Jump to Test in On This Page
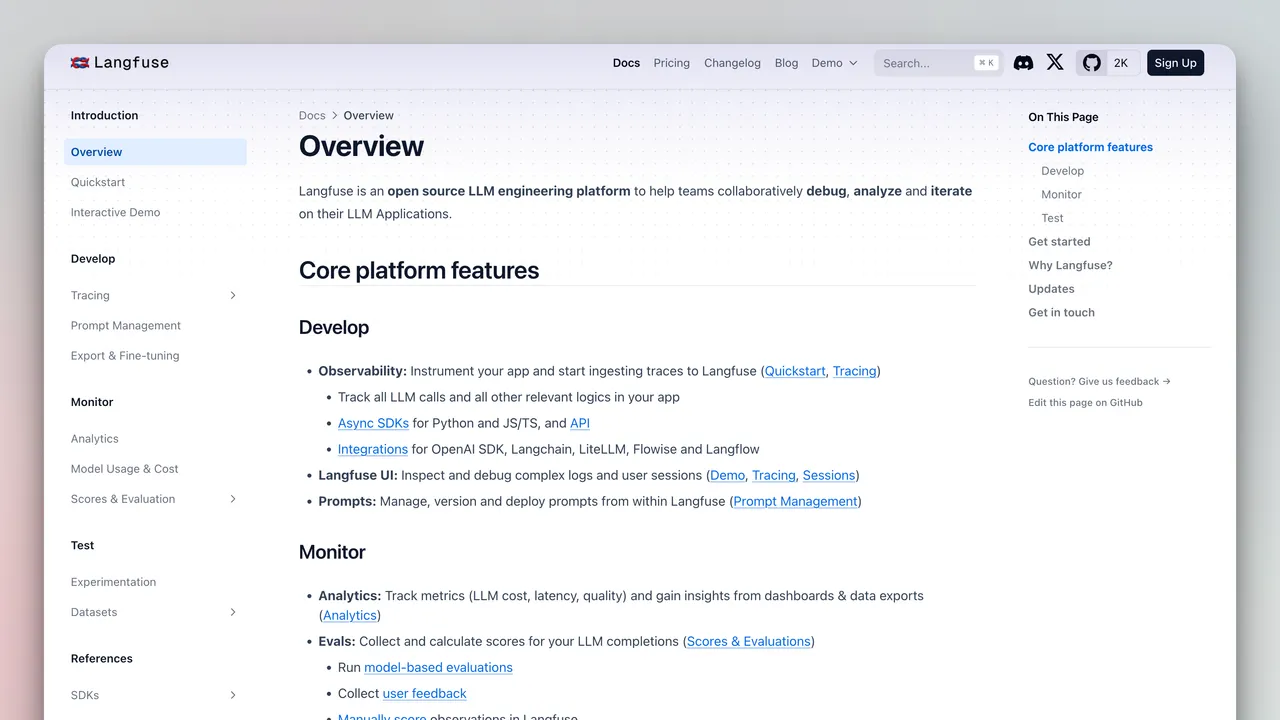Viewport: 1280px width, 720px height. 1052,218
